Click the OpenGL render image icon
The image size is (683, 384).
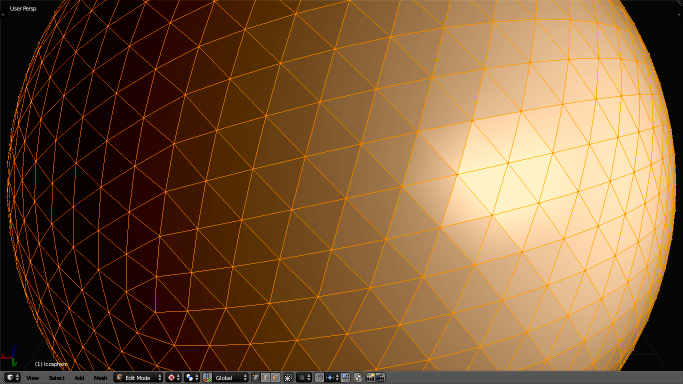[370, 377]
